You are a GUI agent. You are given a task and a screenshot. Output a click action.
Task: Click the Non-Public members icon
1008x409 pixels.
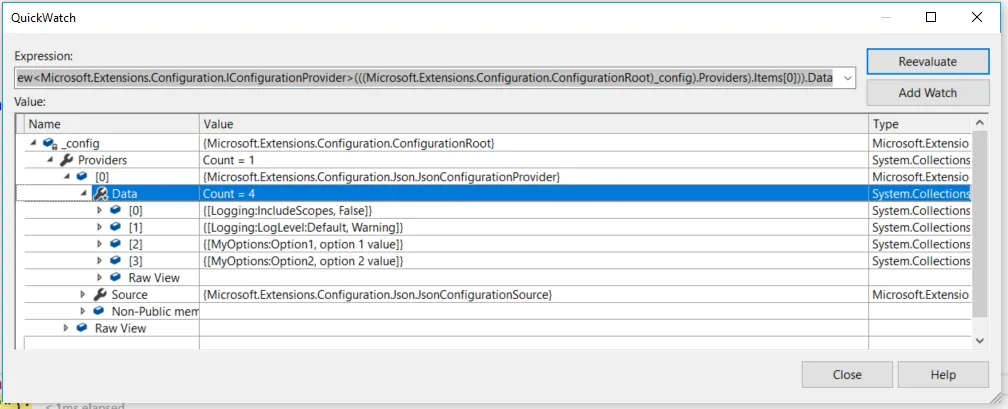pos(99,312)
